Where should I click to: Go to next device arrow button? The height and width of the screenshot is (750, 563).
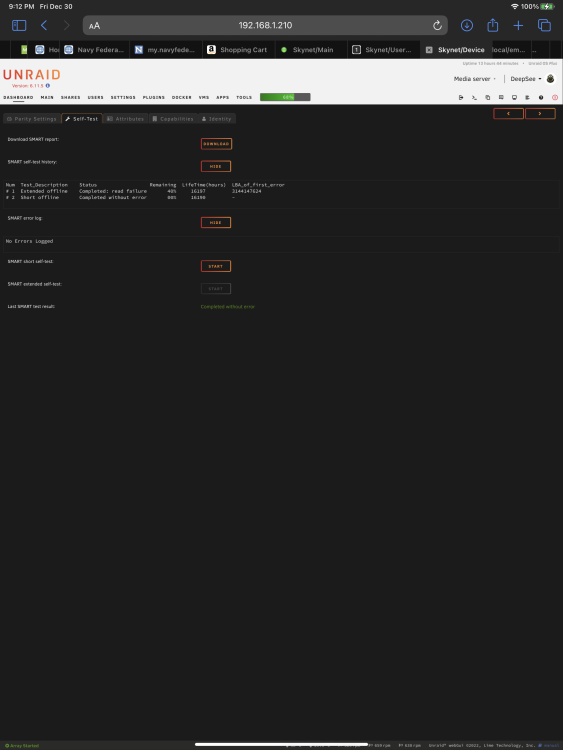(x=540, y=114)
